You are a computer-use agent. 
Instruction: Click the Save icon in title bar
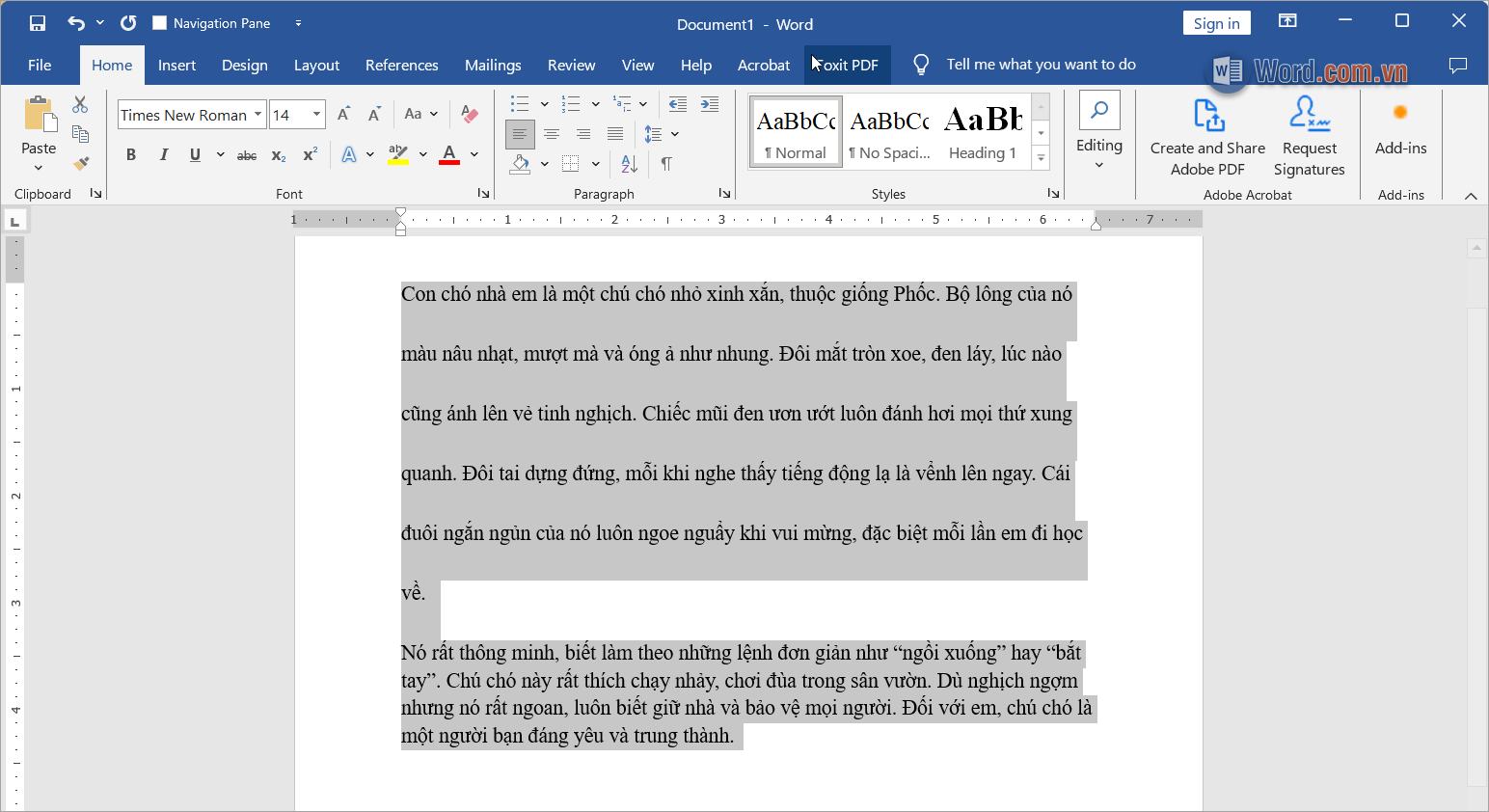click(x=38, y=23)
